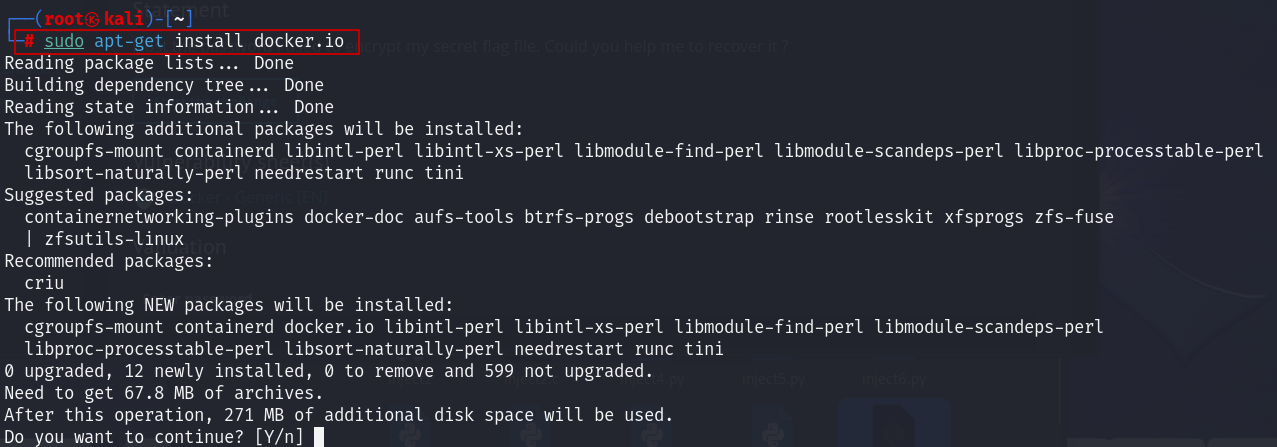Click the '271 MB of additional disk space' line
Image resolution: width=1277 pixels, height=447 pixels.
(339, 415)
